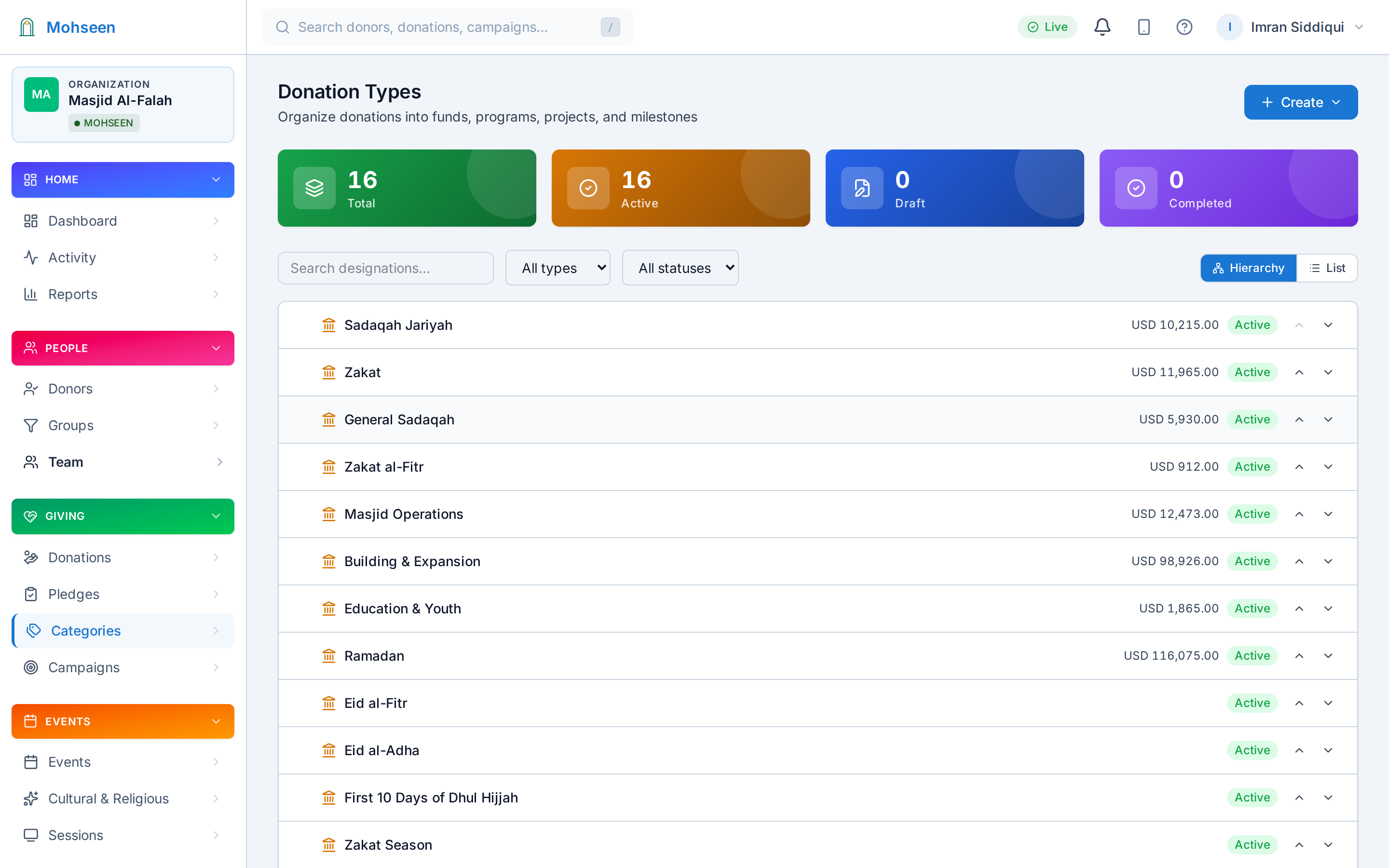The height and width of the screenshot is (868, 1389).
Task: Click the Active check icon on orange card
Action: coord(588,188)
